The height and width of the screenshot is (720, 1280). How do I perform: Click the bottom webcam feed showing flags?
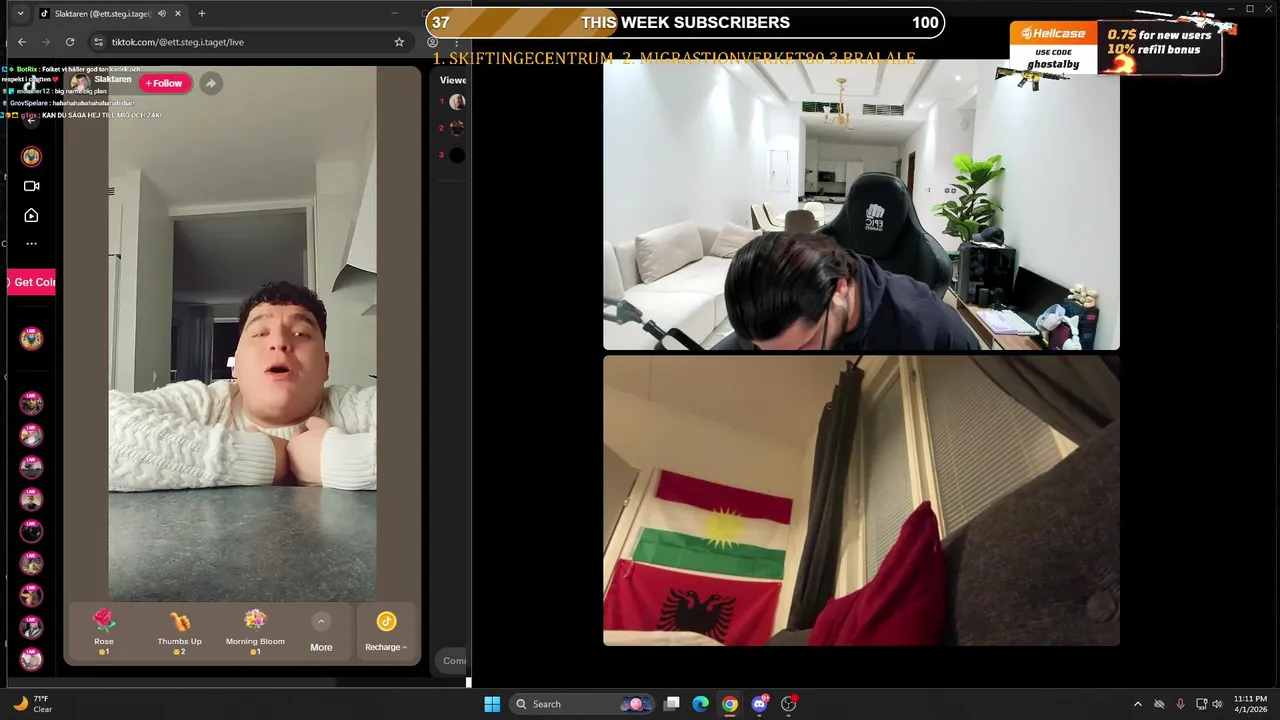(861, 500)
